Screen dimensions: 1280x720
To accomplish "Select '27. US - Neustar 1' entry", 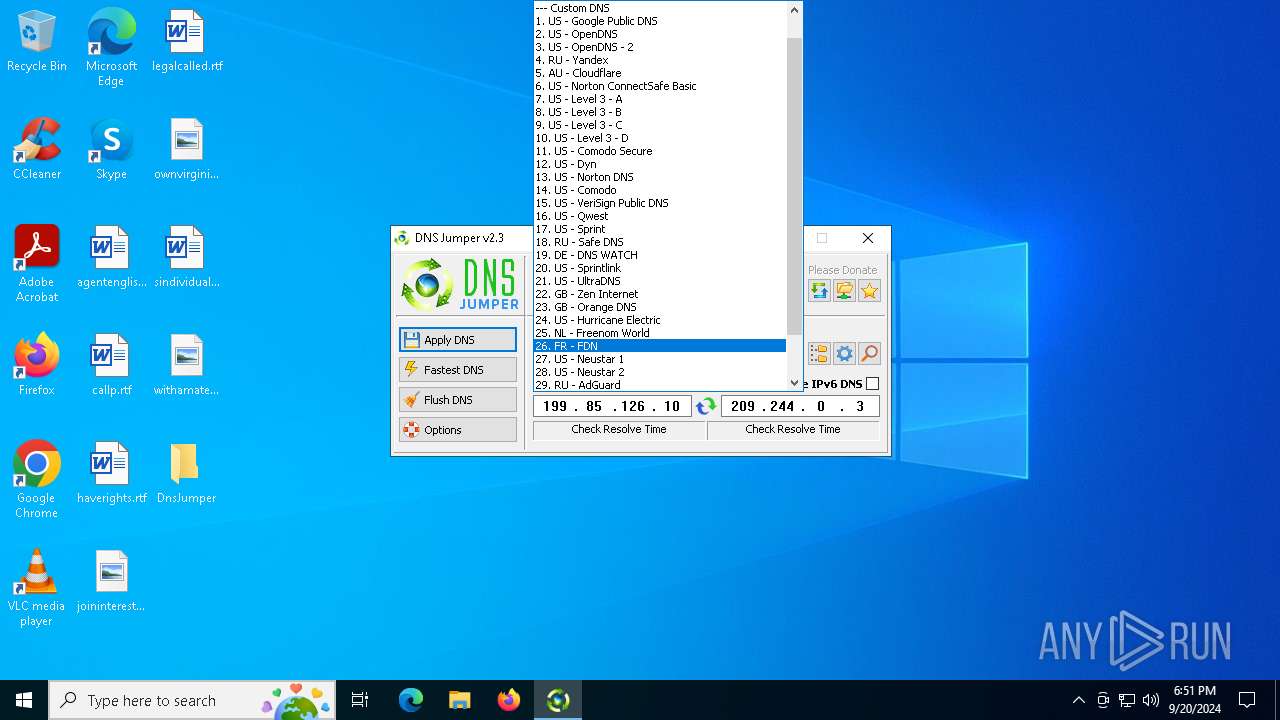I will (660, 359).
